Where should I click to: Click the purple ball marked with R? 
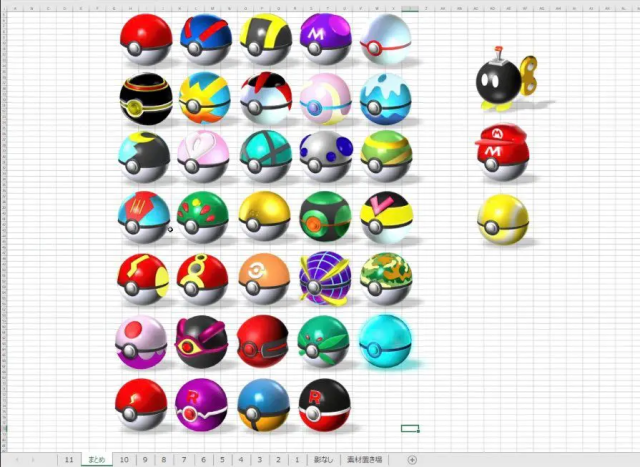pos(203,404)
